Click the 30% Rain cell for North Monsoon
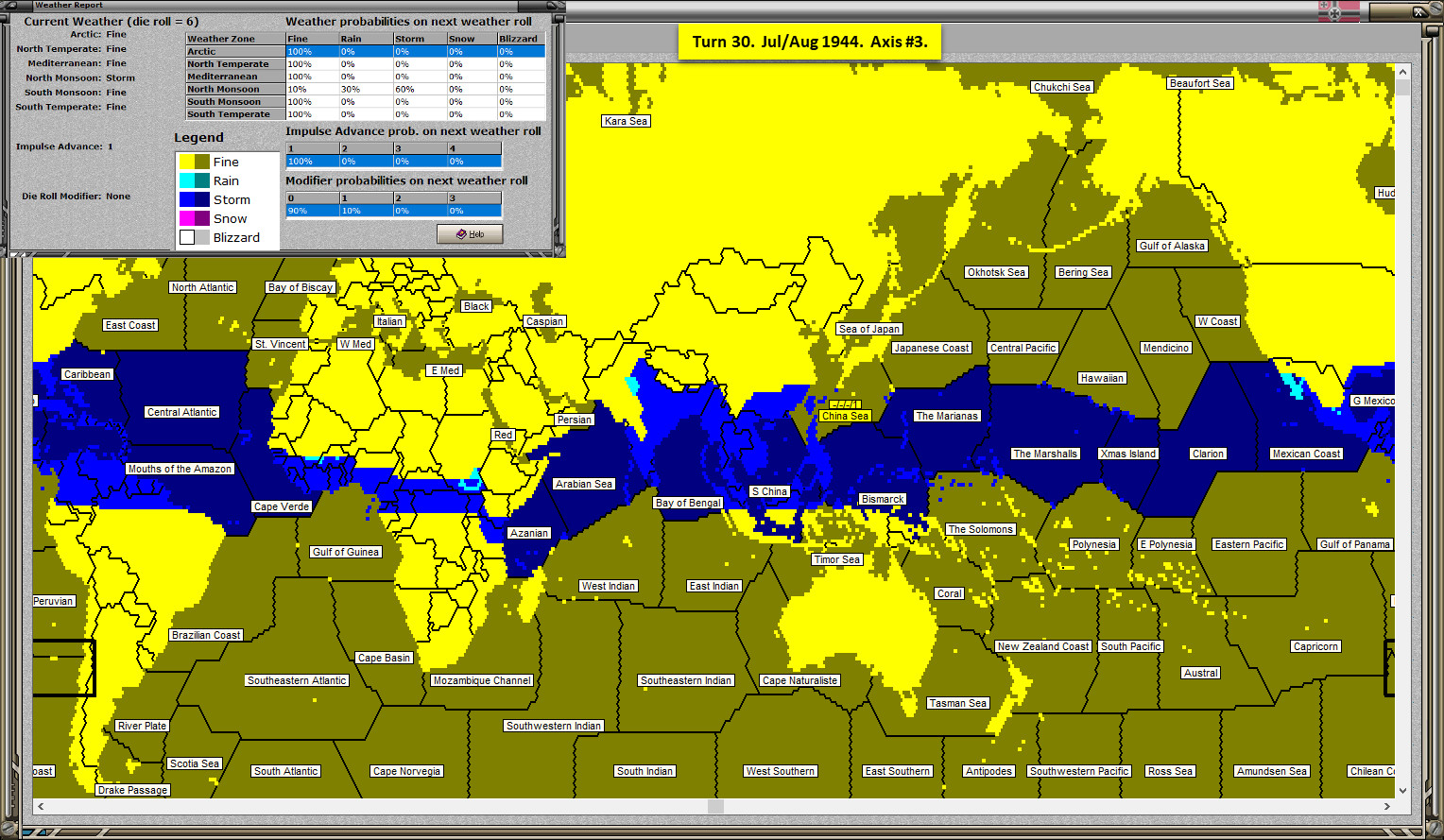The image size is (1444, 840). [366, 89]
